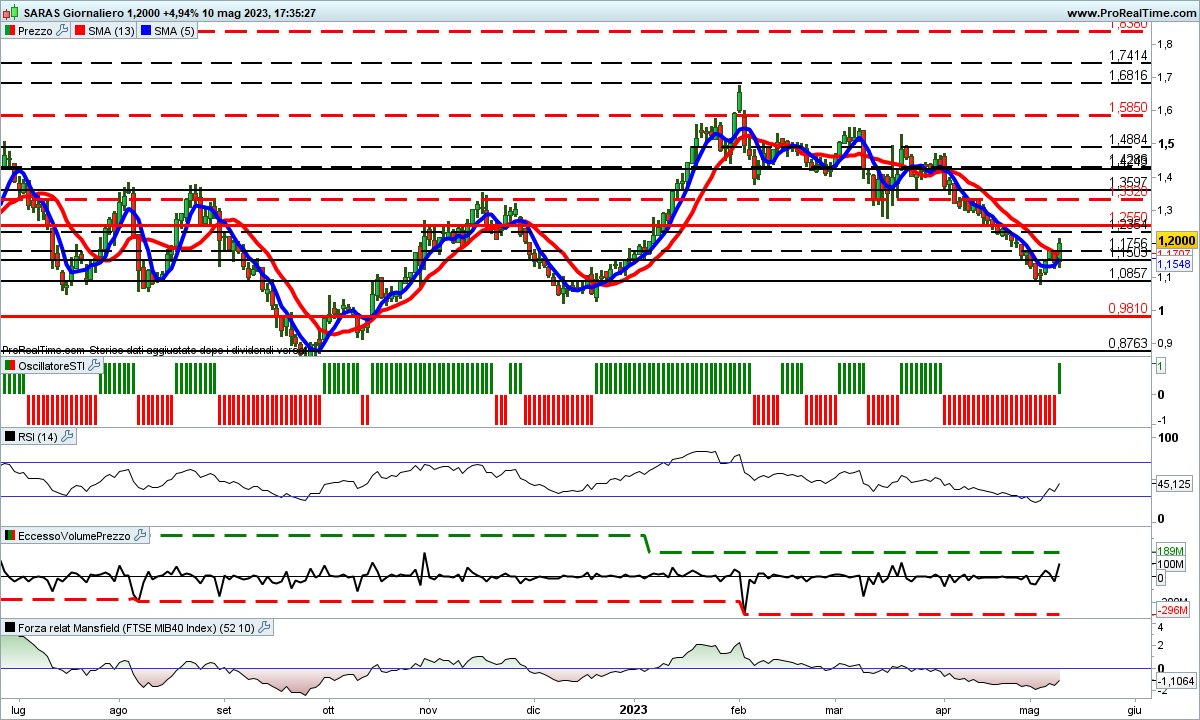Click the Prezzo red-green color swatch
The width and height of the screenshot is (1200, 720).
pos(10,31)
